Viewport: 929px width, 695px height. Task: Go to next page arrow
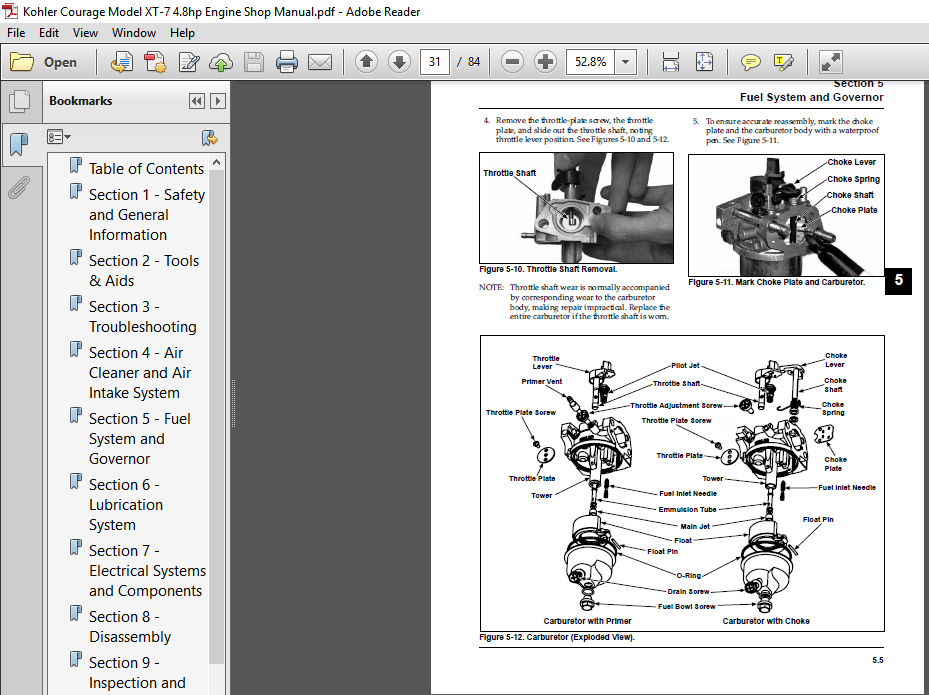click(399, 61)
